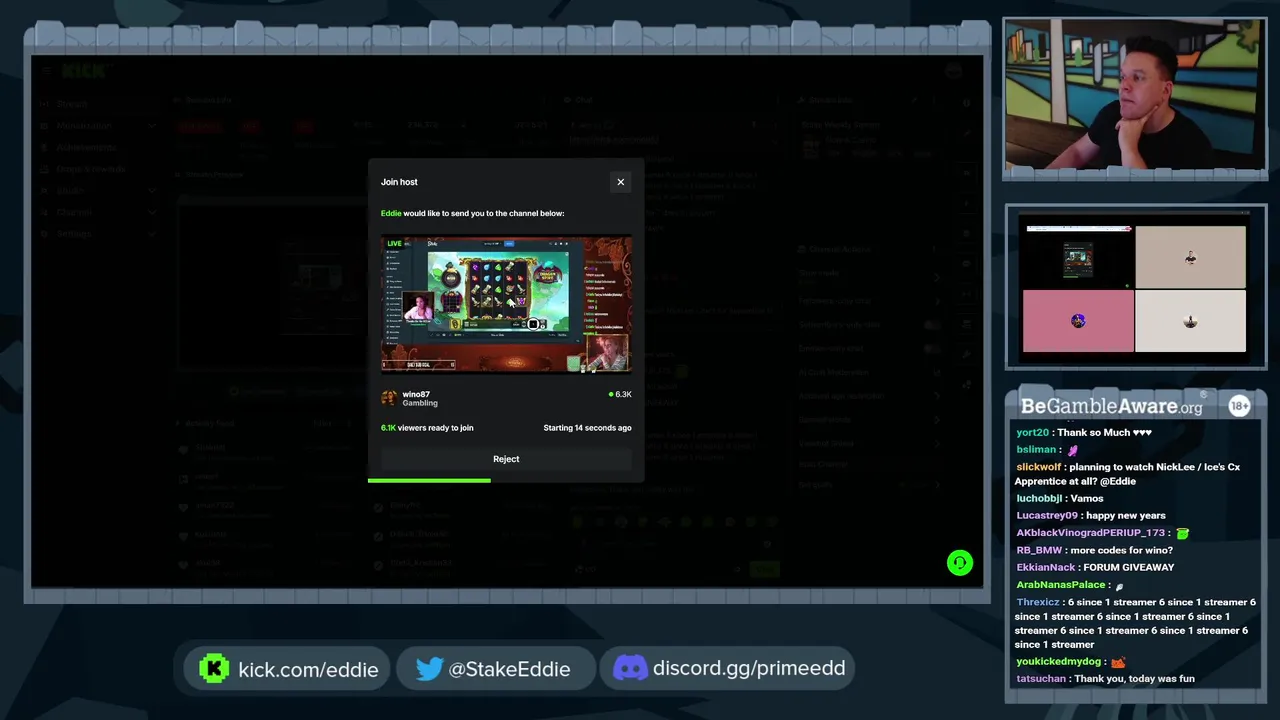Toggle Subscribers only chat switch
1280x720 pixels.
932,324
